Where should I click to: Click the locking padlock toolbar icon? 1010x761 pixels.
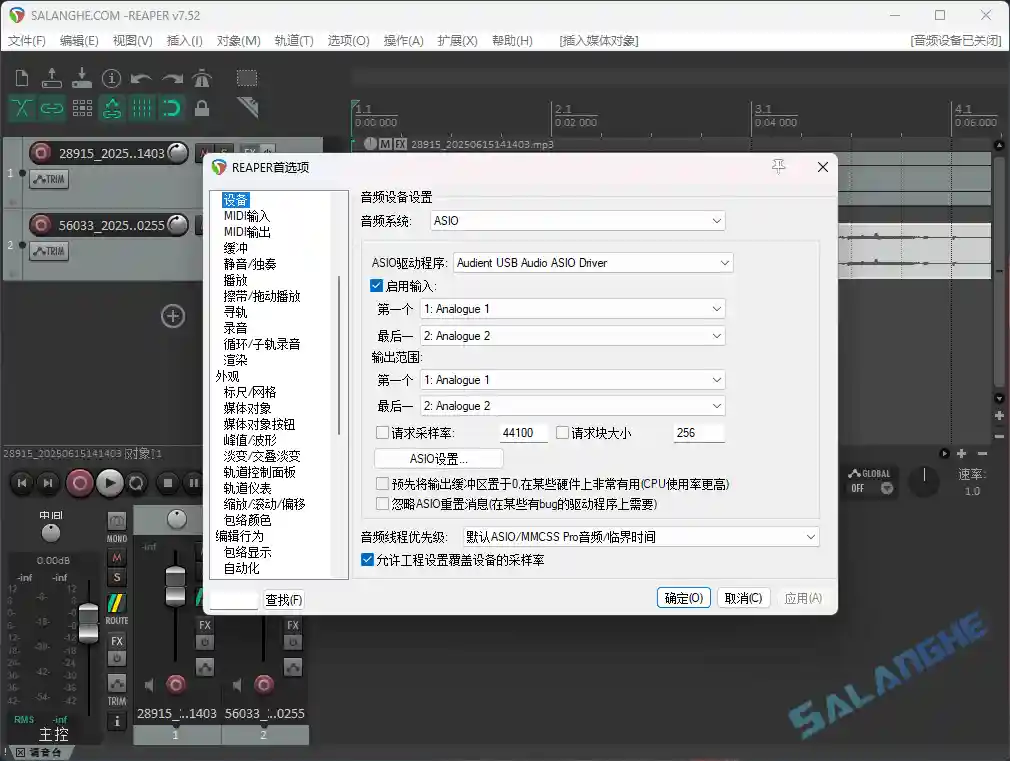(x=201, y=108)
